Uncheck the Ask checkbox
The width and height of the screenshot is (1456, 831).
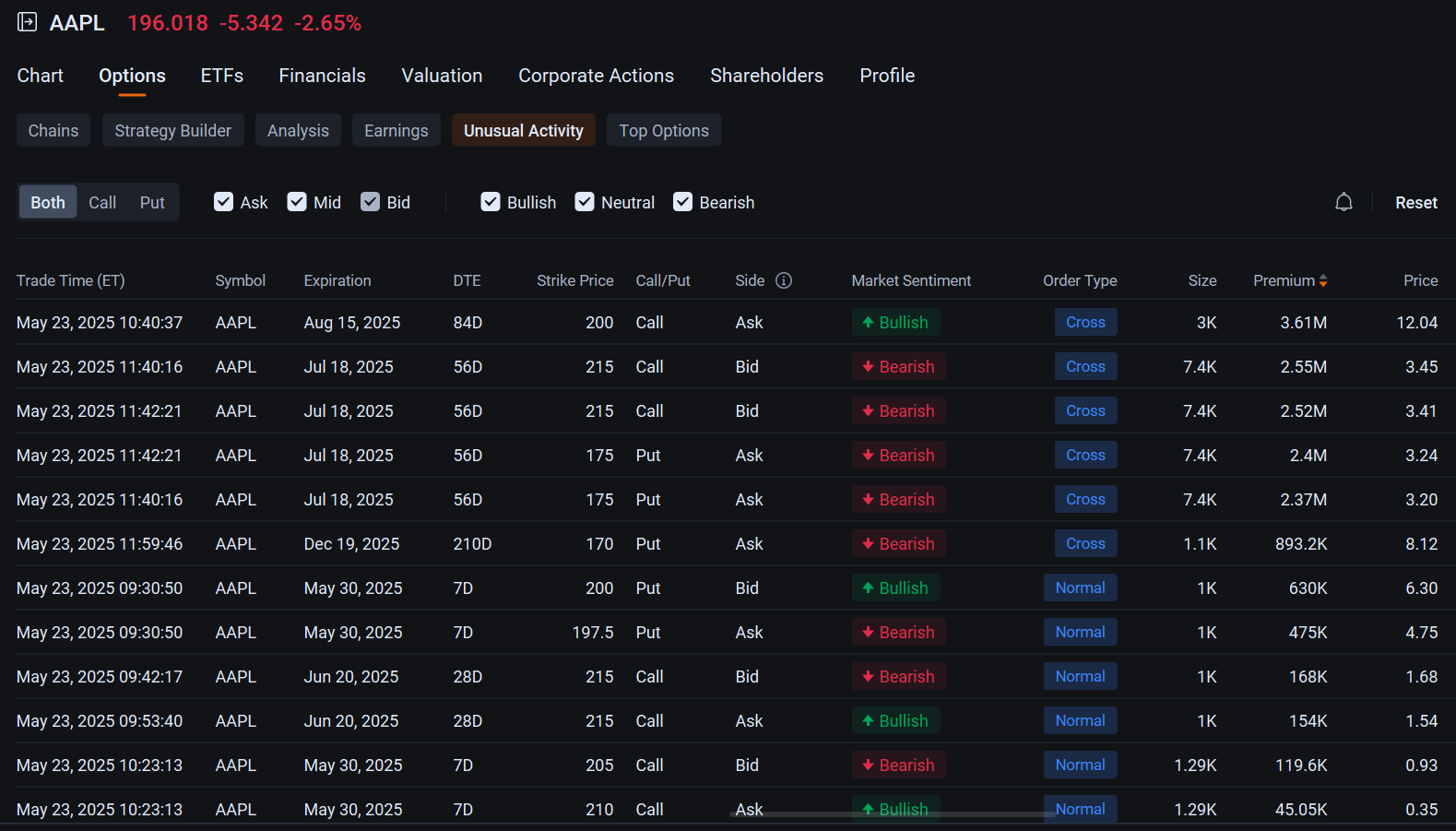223,202
